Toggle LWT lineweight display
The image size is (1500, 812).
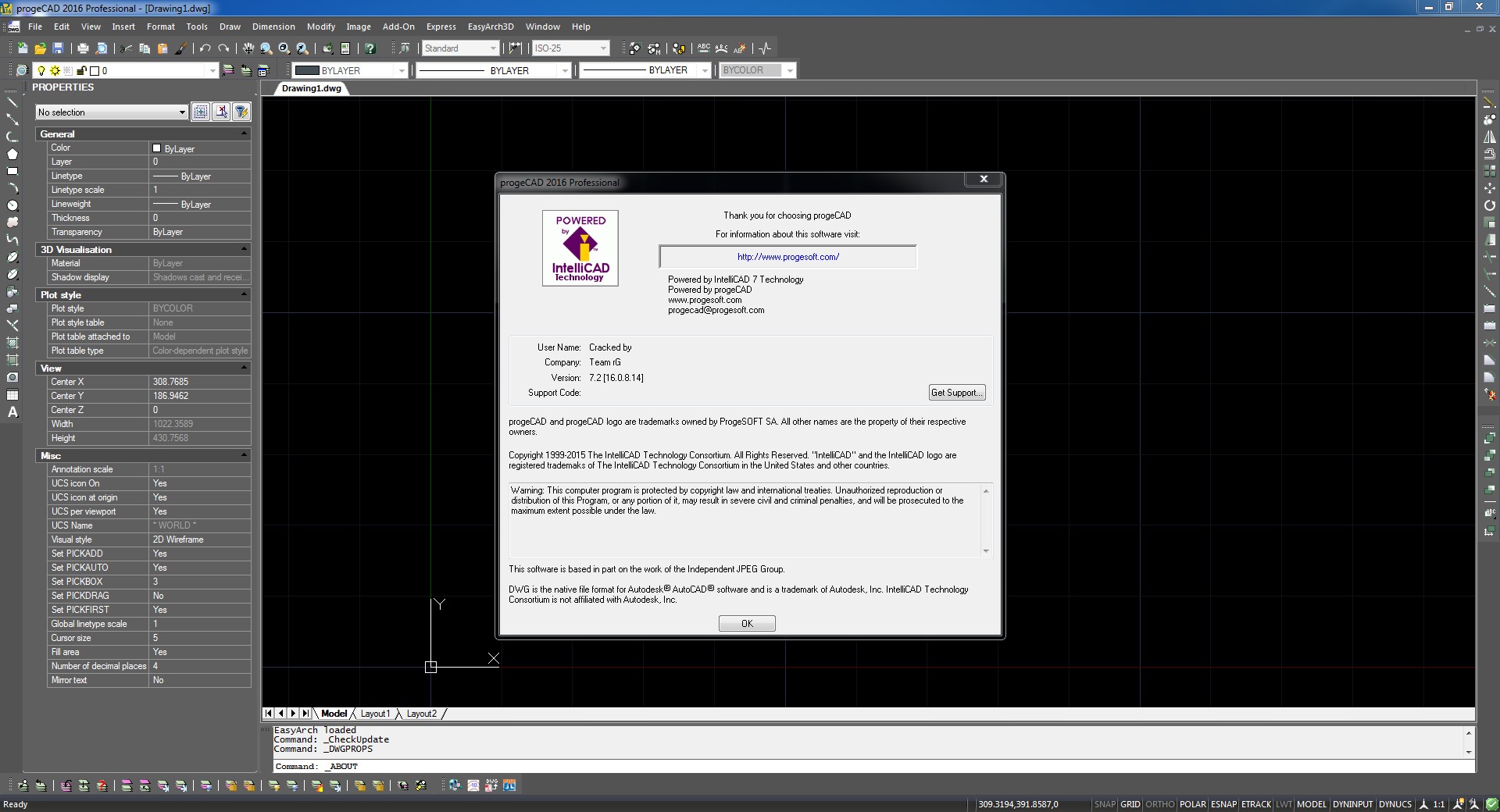pos(1284,804)
